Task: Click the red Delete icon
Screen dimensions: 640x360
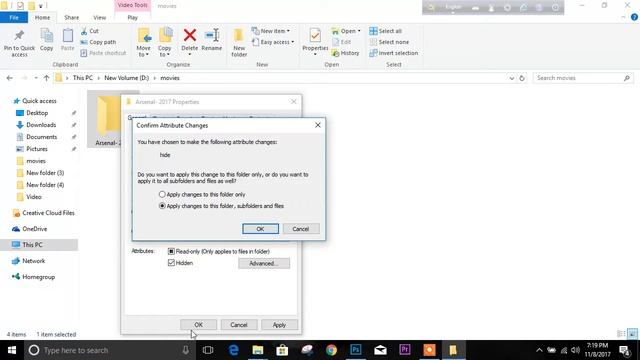Action: pyautogui.click(x=190, y=36)
